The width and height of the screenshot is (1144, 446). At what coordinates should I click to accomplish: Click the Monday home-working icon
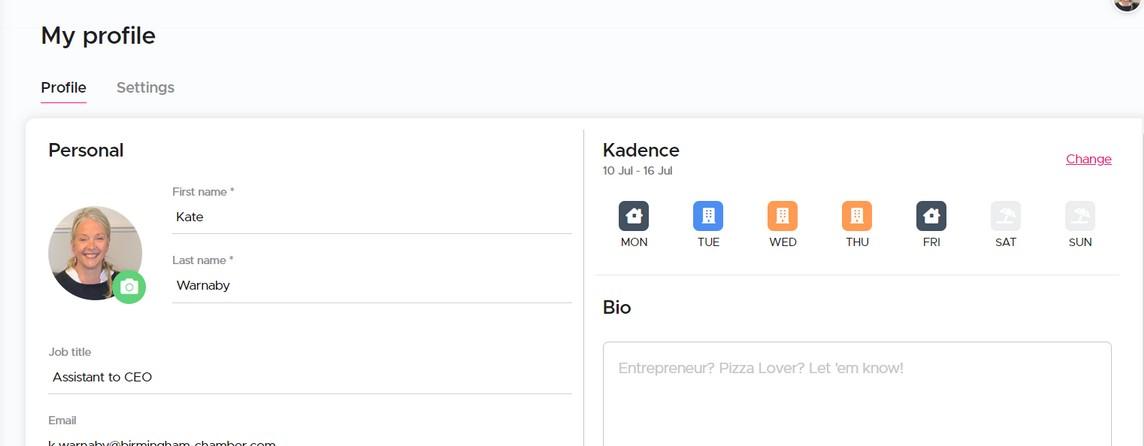click(x=634, y=216)
